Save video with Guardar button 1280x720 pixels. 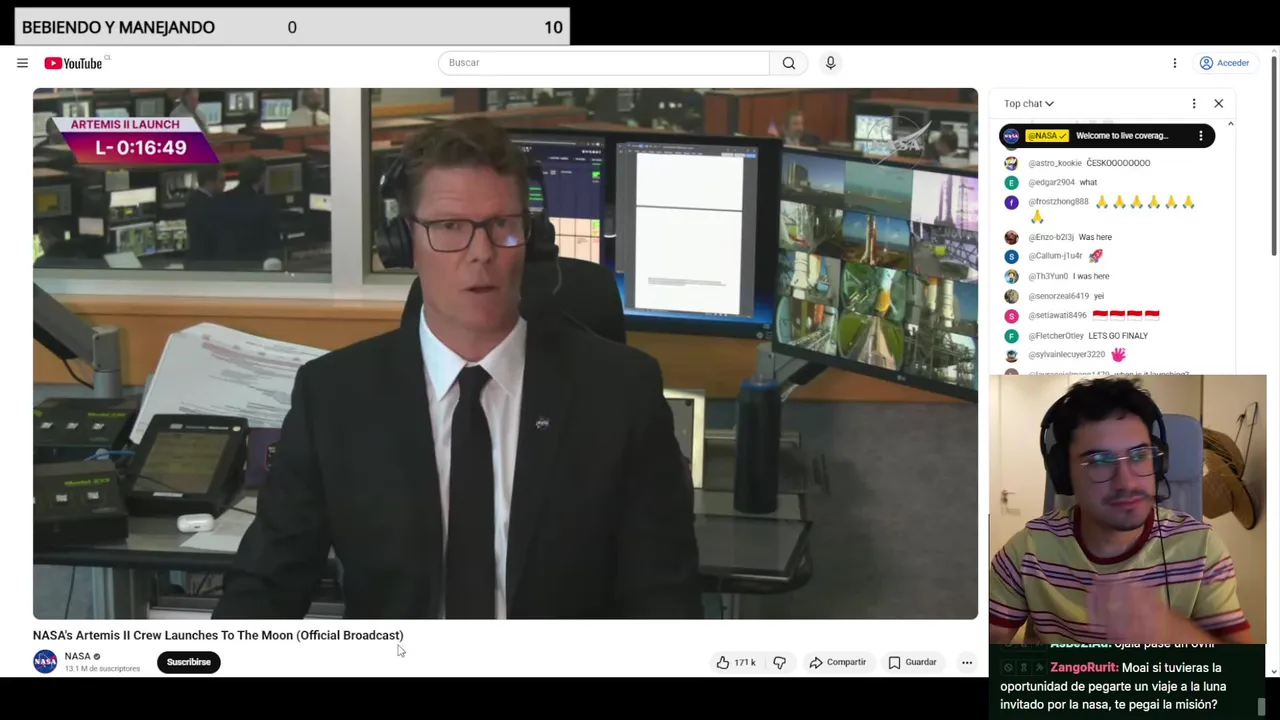912,662
